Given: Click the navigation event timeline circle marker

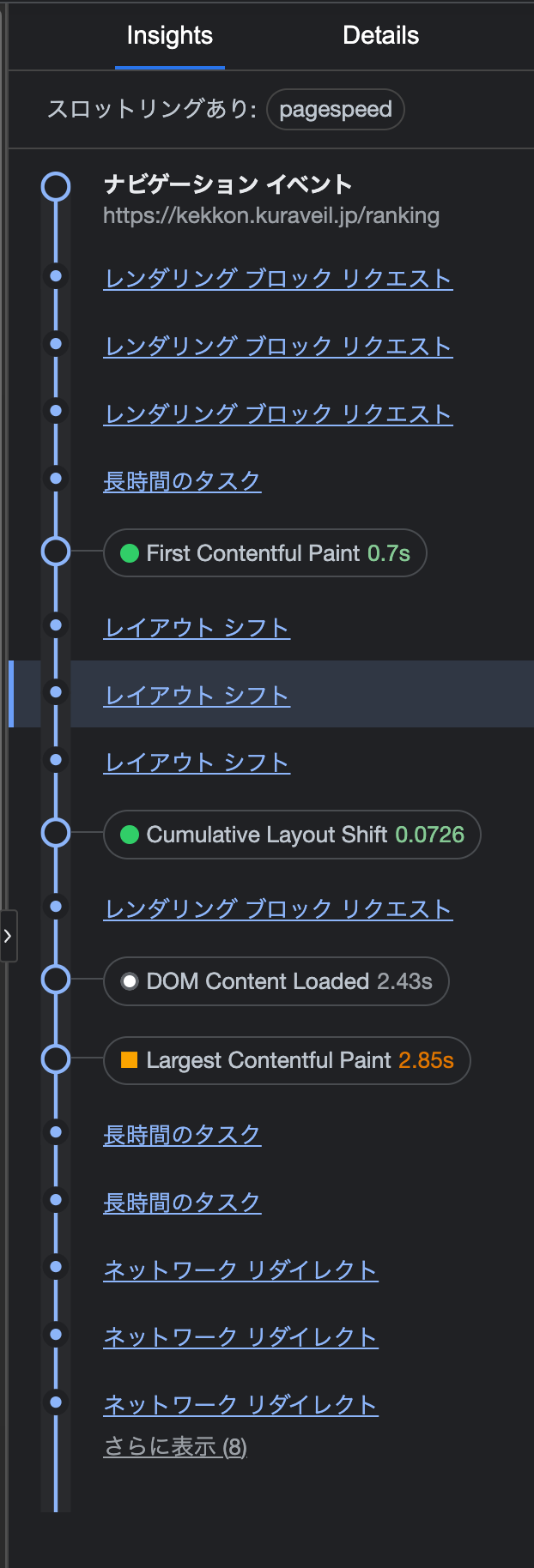Looking at the screenshot, I should click(x=56, y=186).
